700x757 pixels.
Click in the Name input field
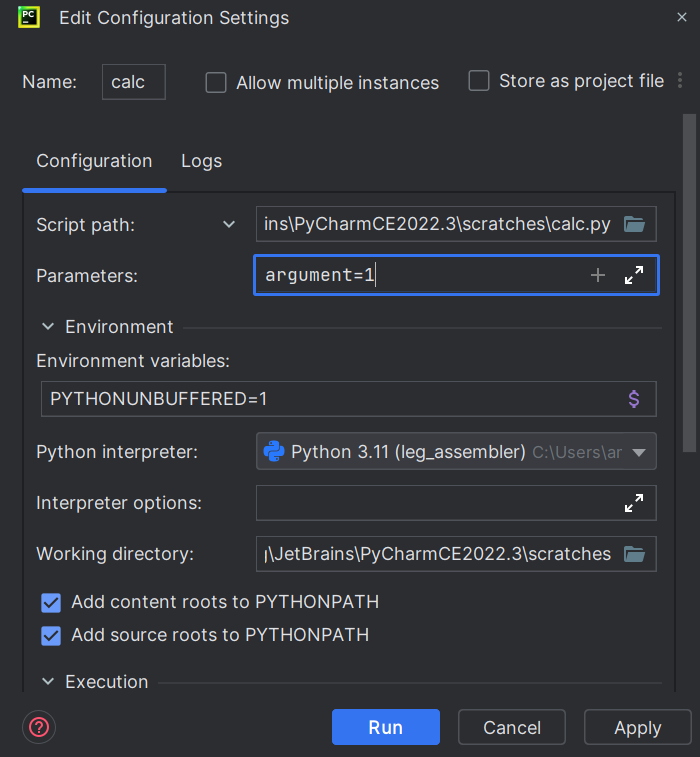click(133, 82)
